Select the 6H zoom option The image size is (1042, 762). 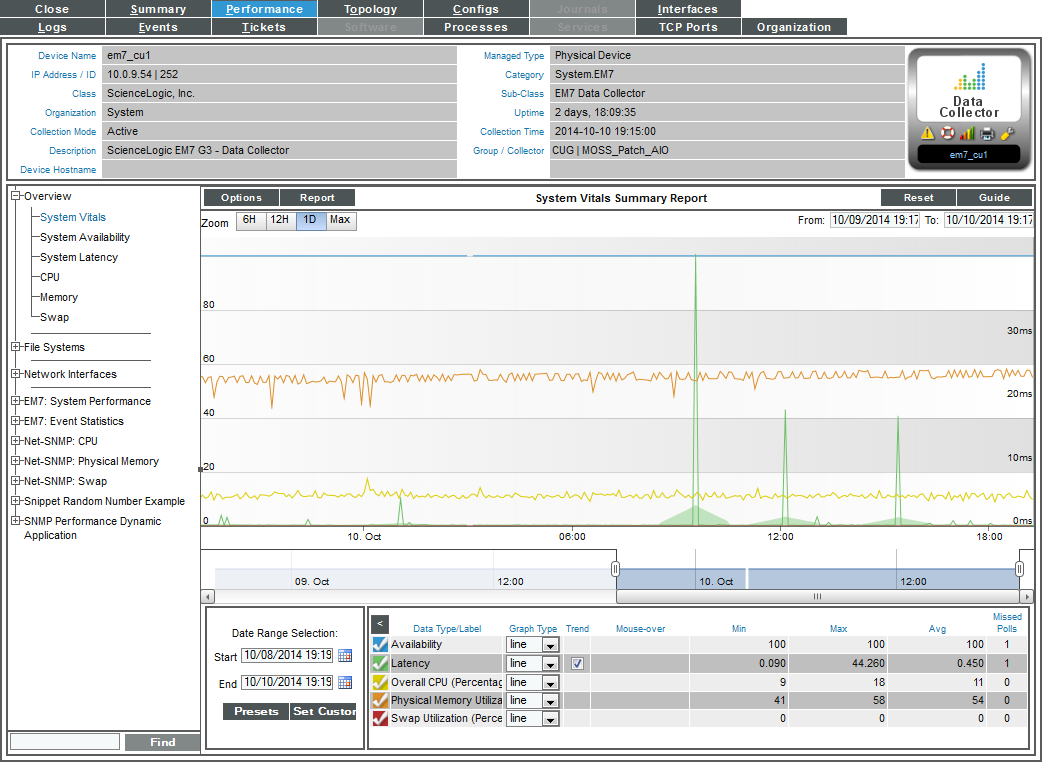click(x=251, y=221)
